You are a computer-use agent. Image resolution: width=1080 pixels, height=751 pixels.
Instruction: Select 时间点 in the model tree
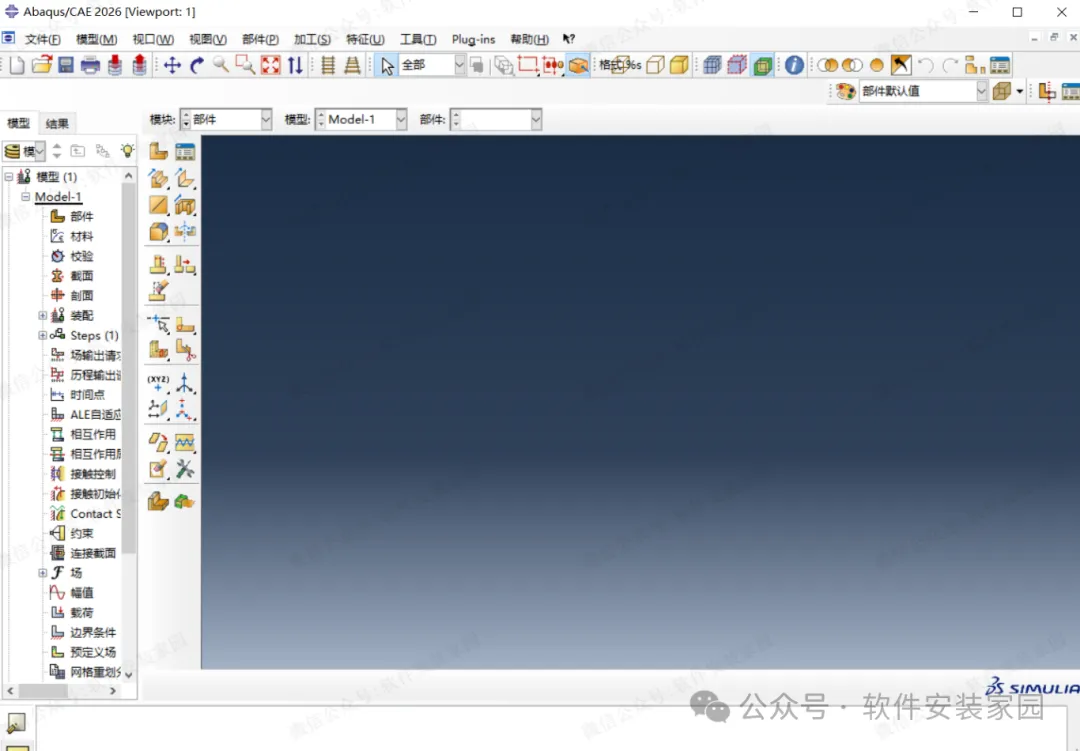87,395
